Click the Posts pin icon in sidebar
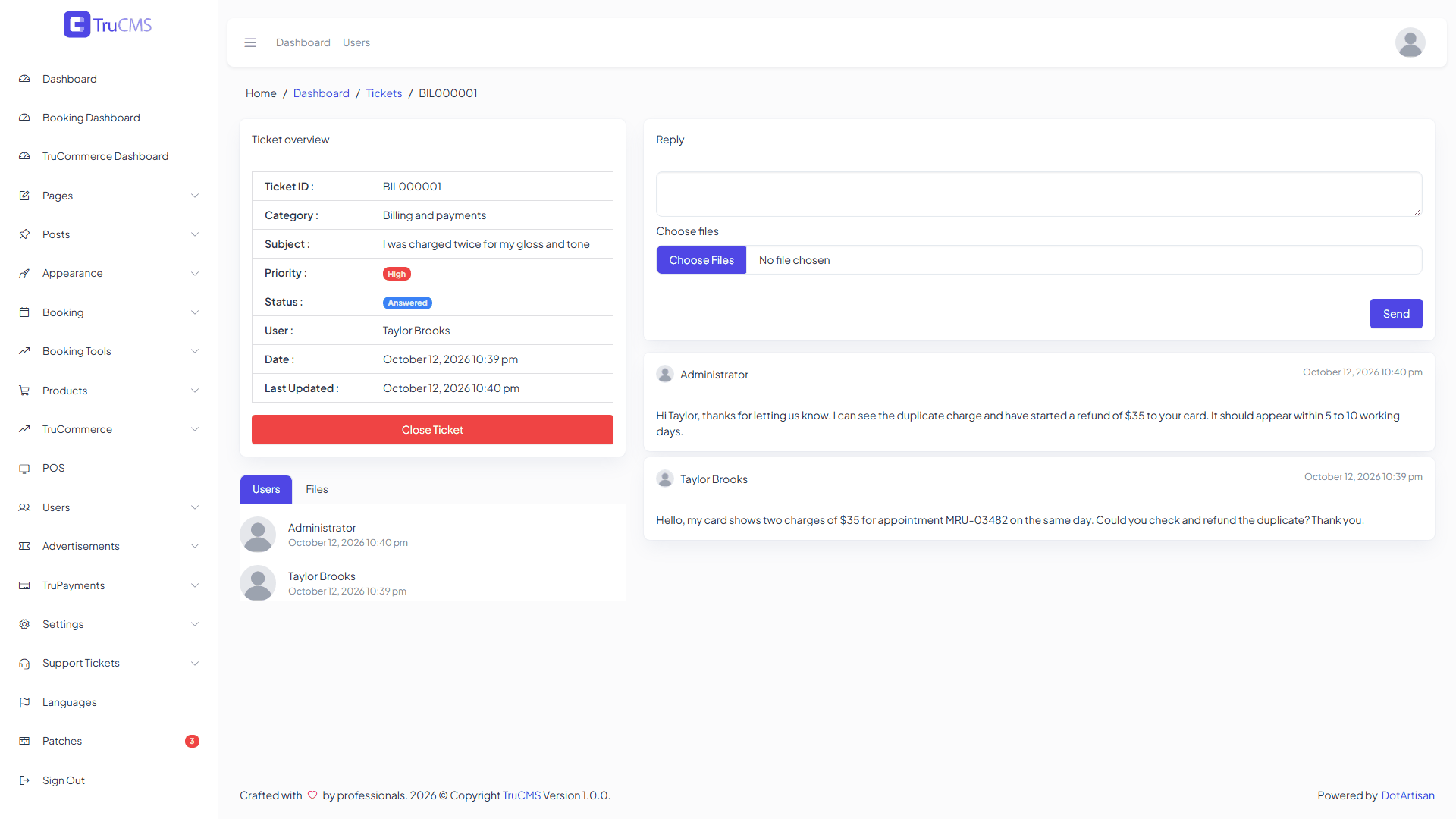Screen dimensions: 1456x819 click(24, 234)
